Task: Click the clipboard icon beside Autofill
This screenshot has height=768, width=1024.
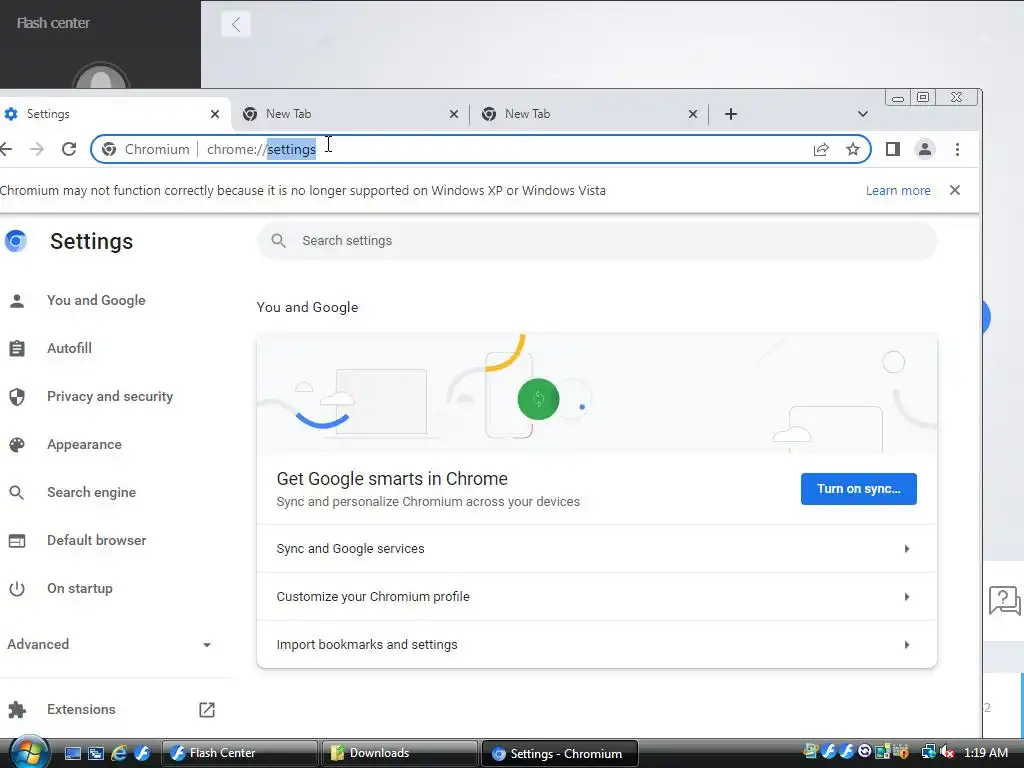Action: (x=17, y=349)
